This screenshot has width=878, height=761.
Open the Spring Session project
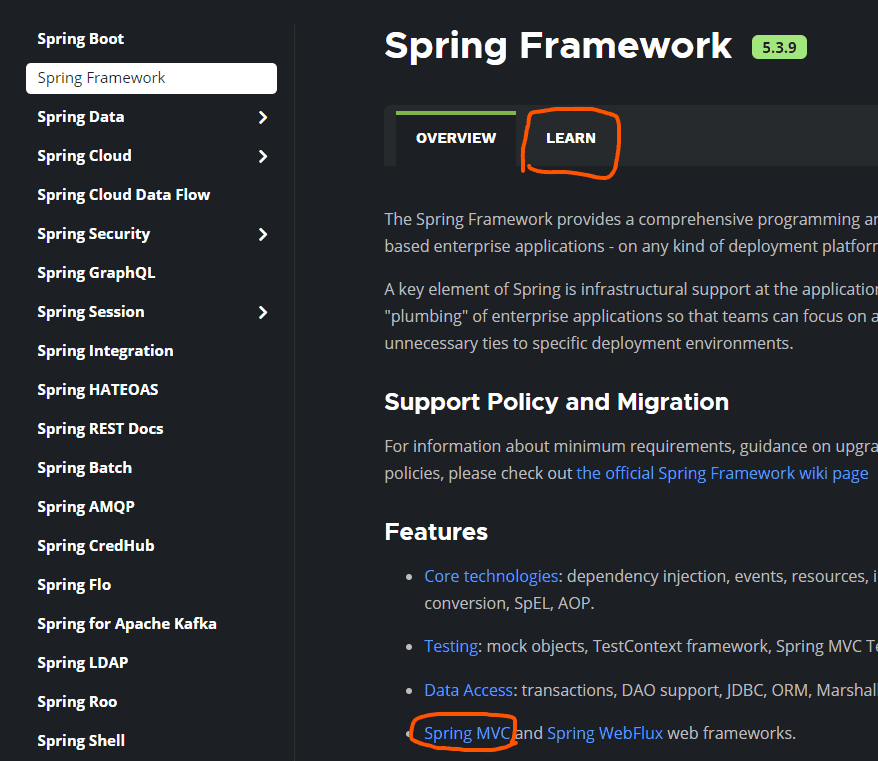(x=91, y=312)
